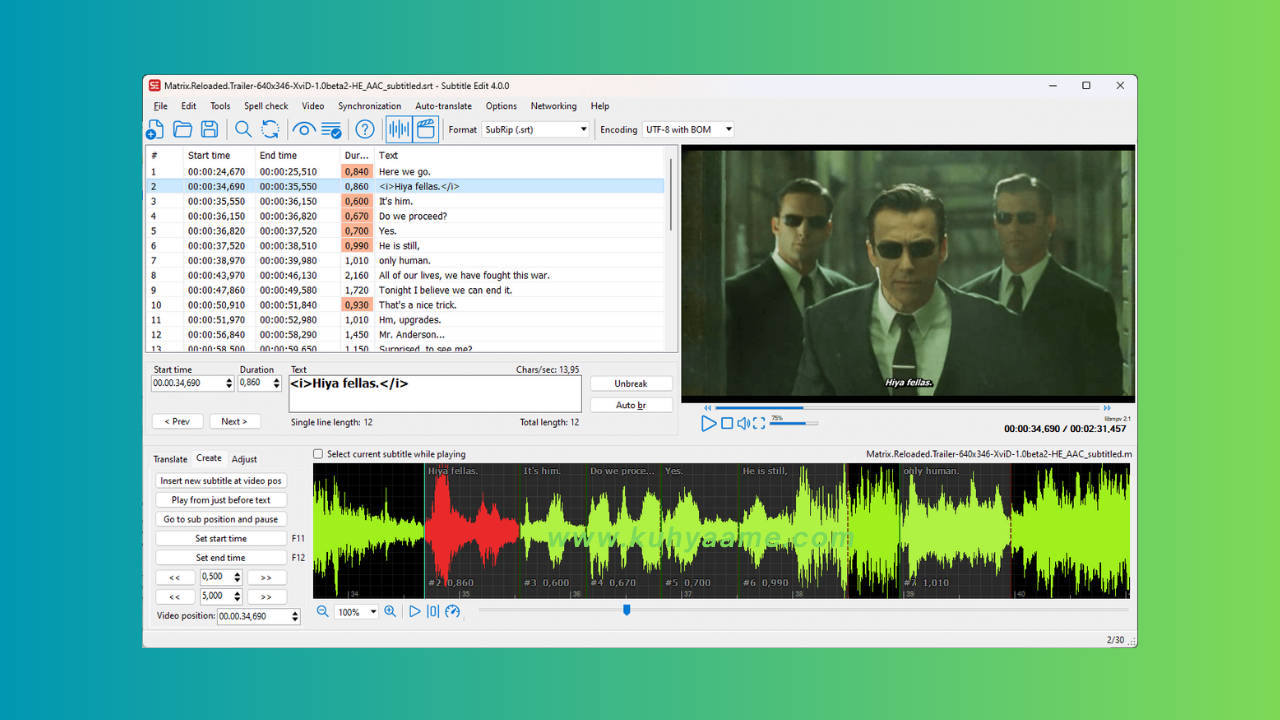The height and width of the screenshot is (720, 1280).
Task: Mute the video with speaker icon
Action: [743, 424]
